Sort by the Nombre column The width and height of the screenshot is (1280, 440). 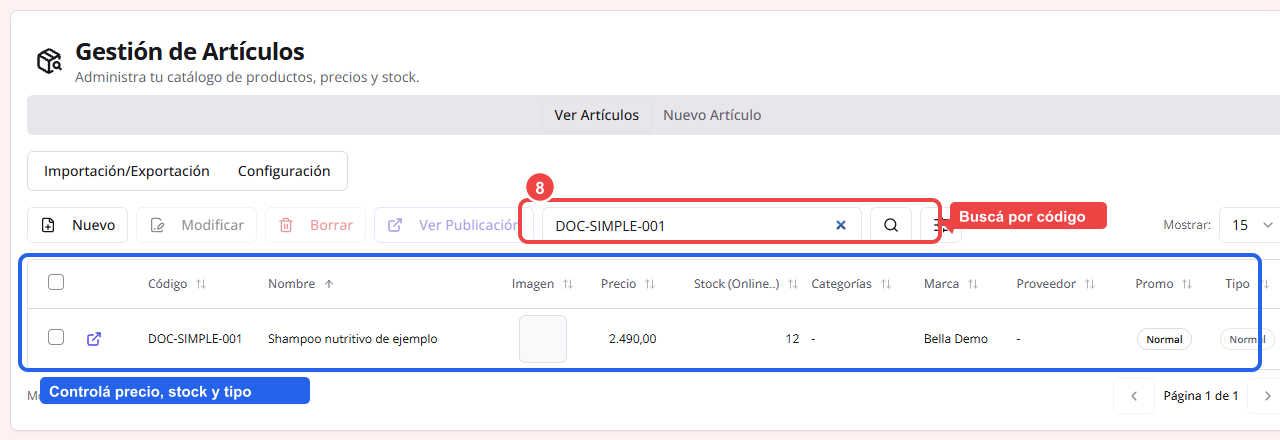click(301, 284)
